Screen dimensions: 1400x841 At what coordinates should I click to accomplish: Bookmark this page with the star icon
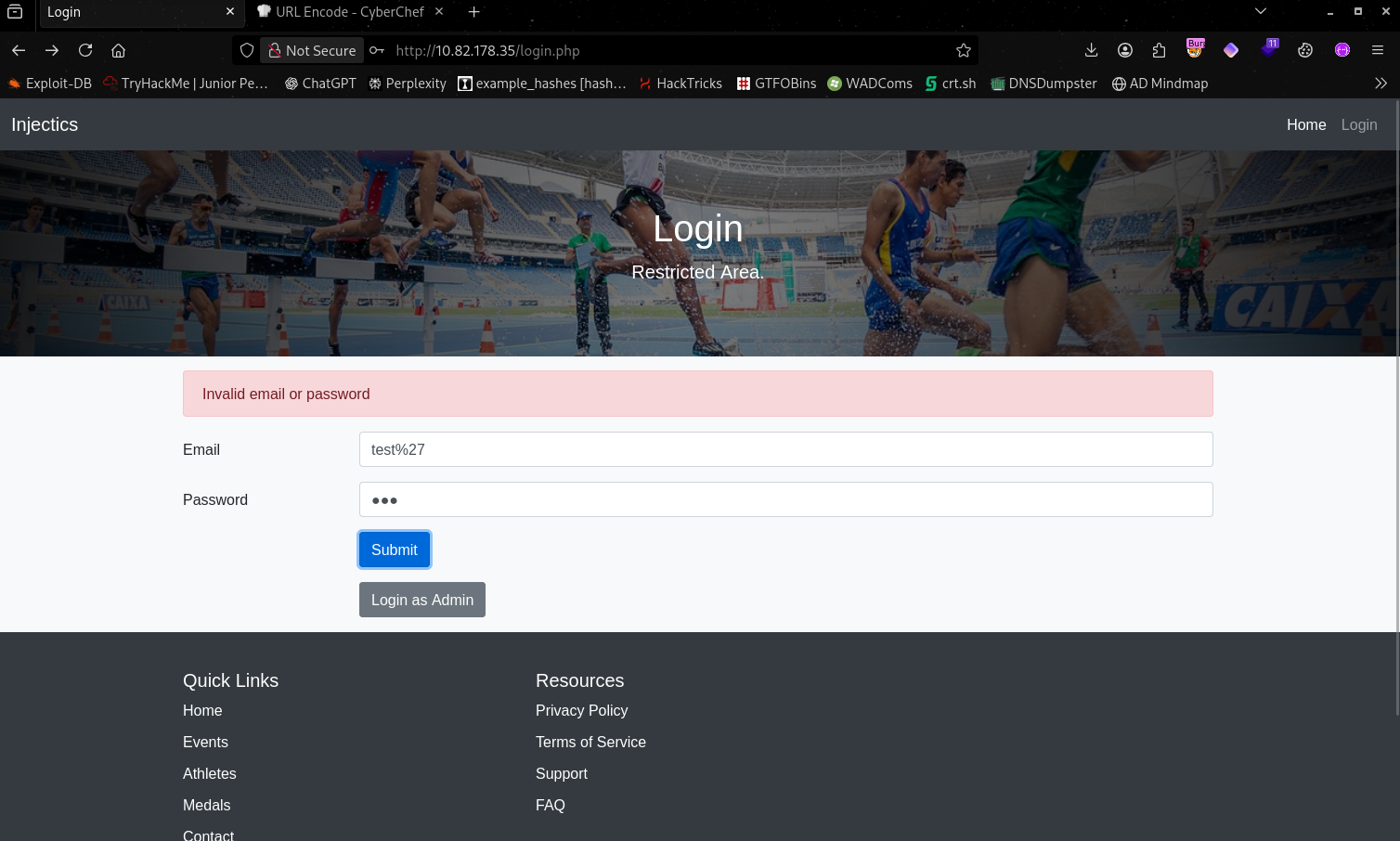(x=964, y=50)
